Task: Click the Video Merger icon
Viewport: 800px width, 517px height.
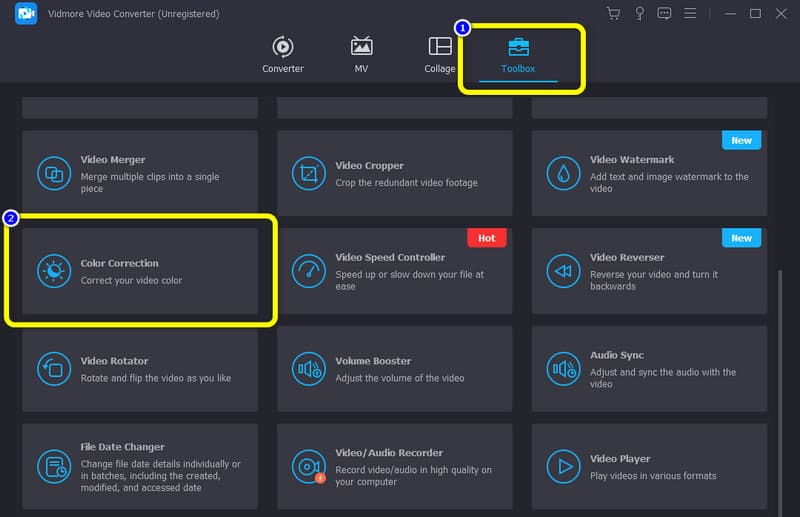Action: [52, 174]
